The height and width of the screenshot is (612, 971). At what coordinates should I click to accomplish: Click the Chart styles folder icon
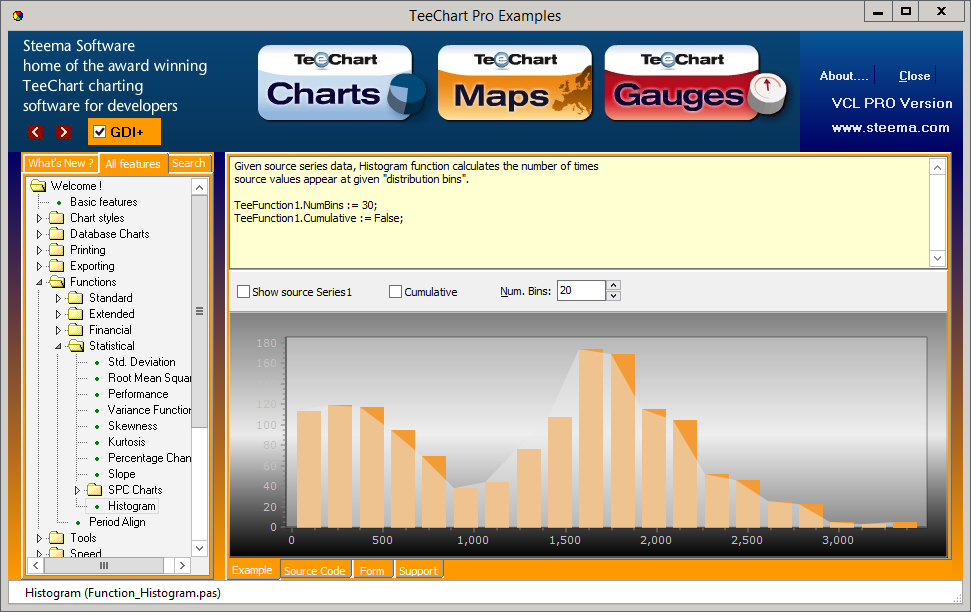pos(57,218)
